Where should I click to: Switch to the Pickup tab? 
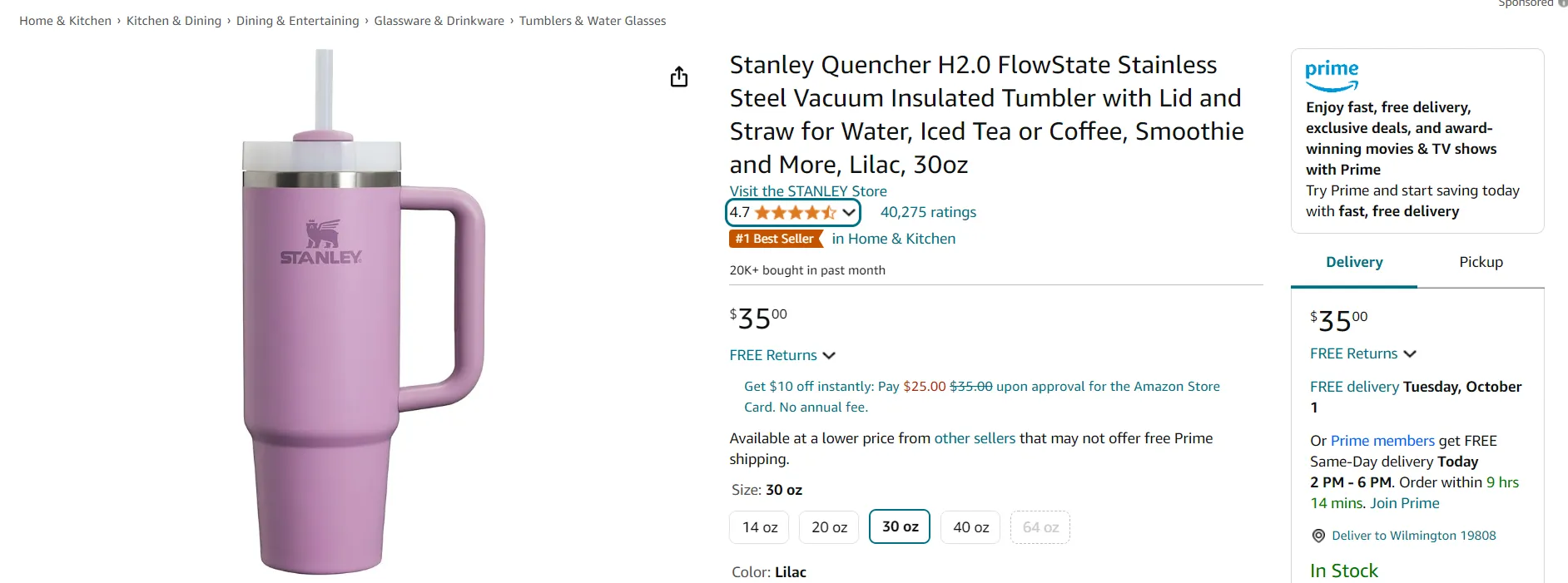1481,262
